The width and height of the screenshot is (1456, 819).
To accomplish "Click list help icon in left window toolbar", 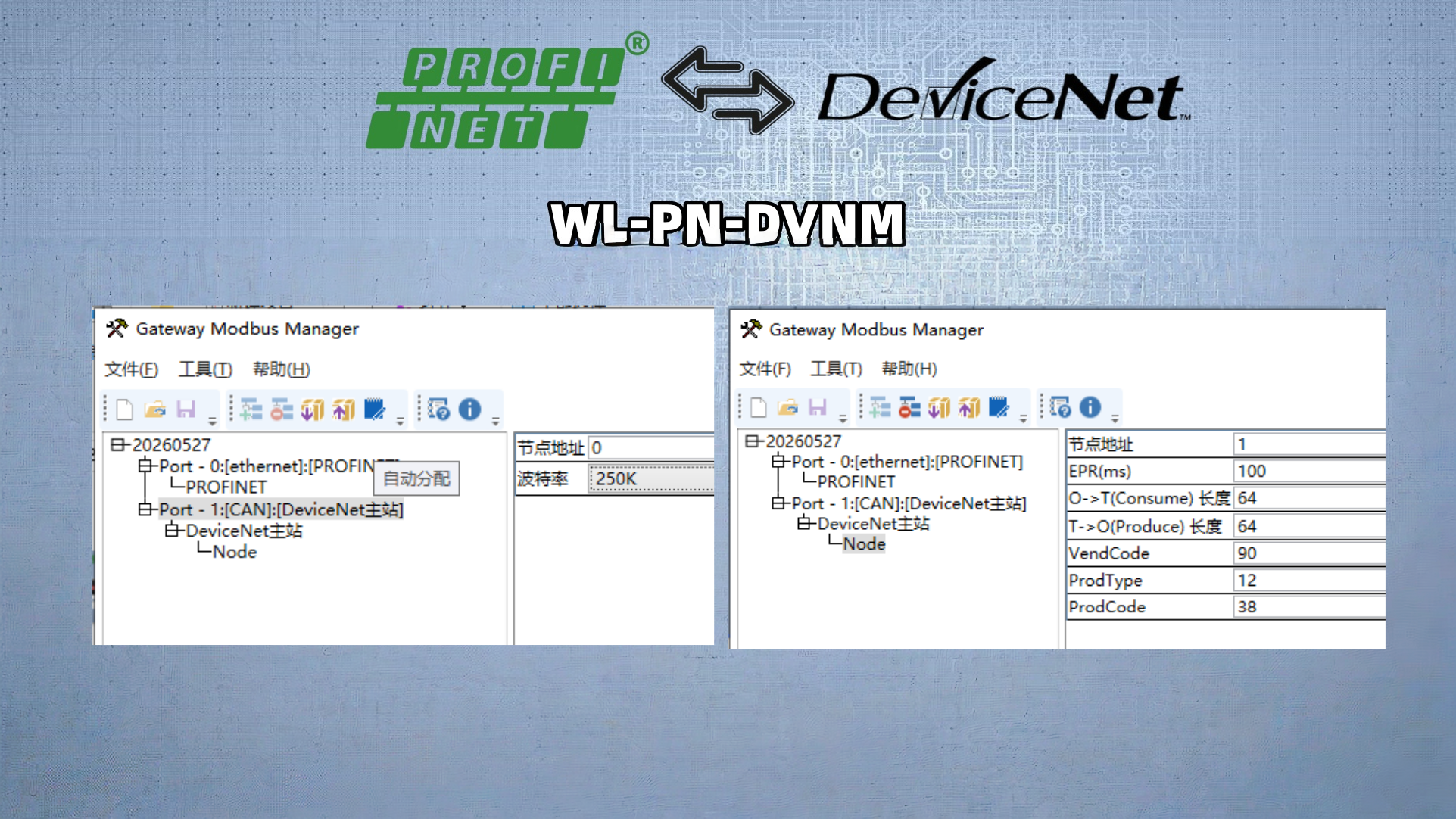I will 439,409.
